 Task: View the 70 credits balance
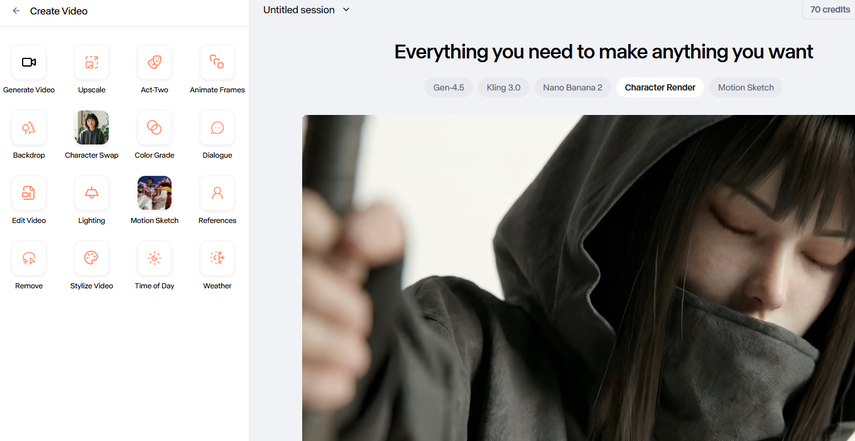[x=829, y=10]
